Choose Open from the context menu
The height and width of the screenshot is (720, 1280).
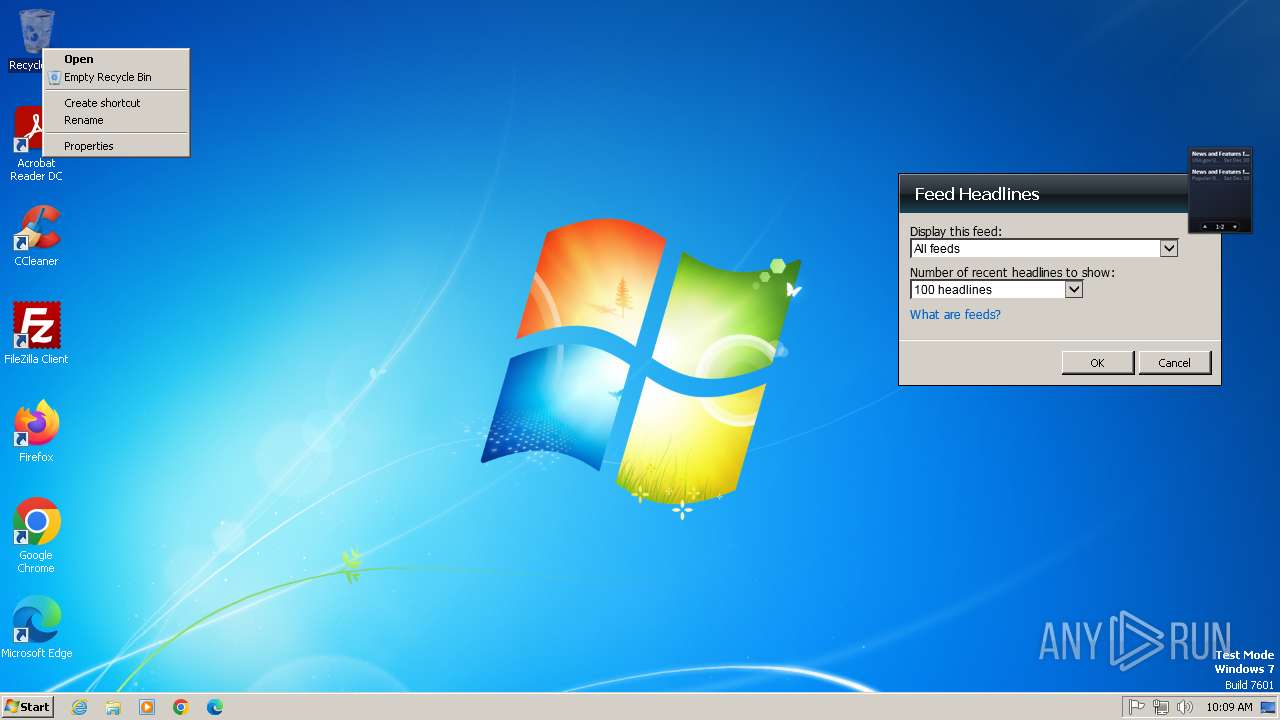116,59
